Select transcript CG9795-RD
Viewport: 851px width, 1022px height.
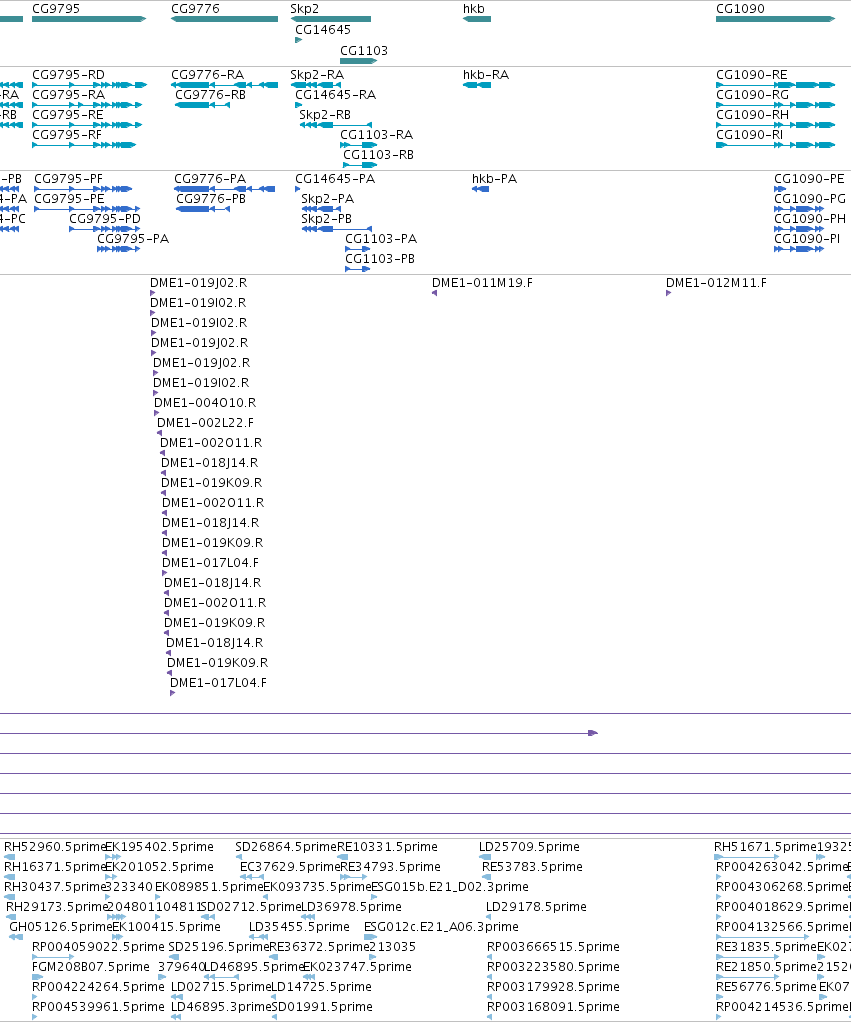tap(68, 75)
